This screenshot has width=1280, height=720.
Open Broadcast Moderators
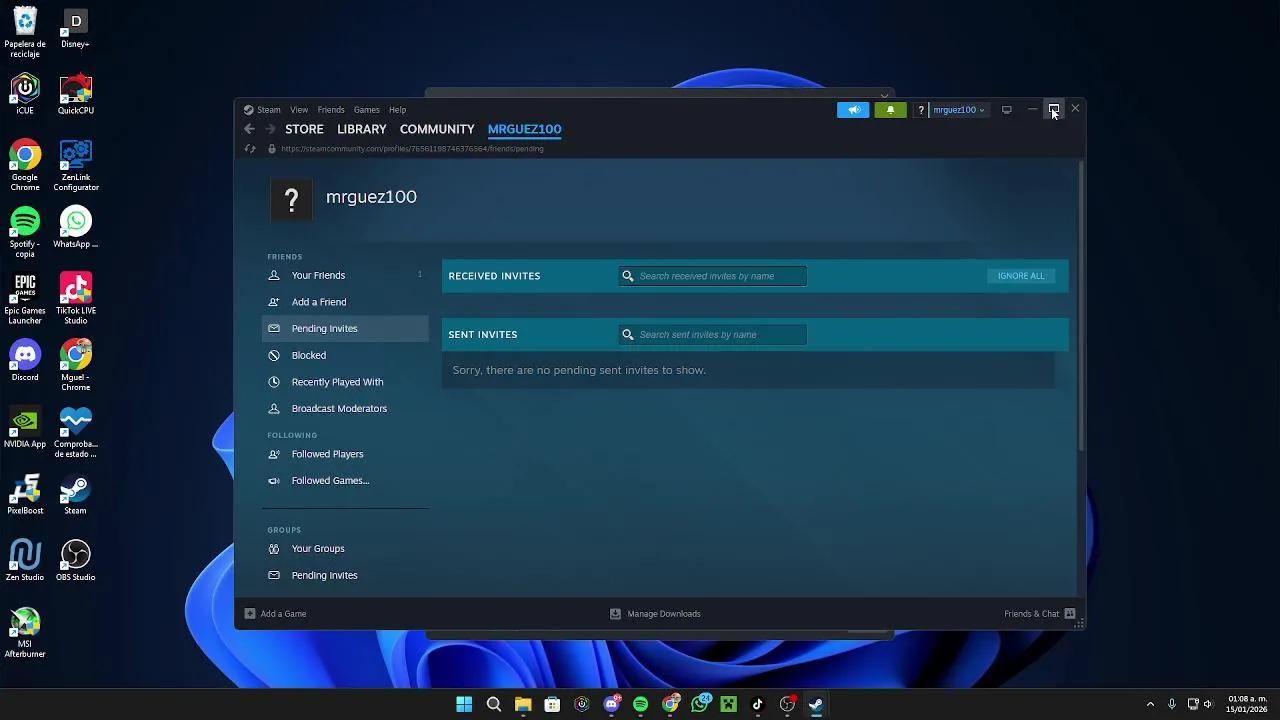(345, 408)
